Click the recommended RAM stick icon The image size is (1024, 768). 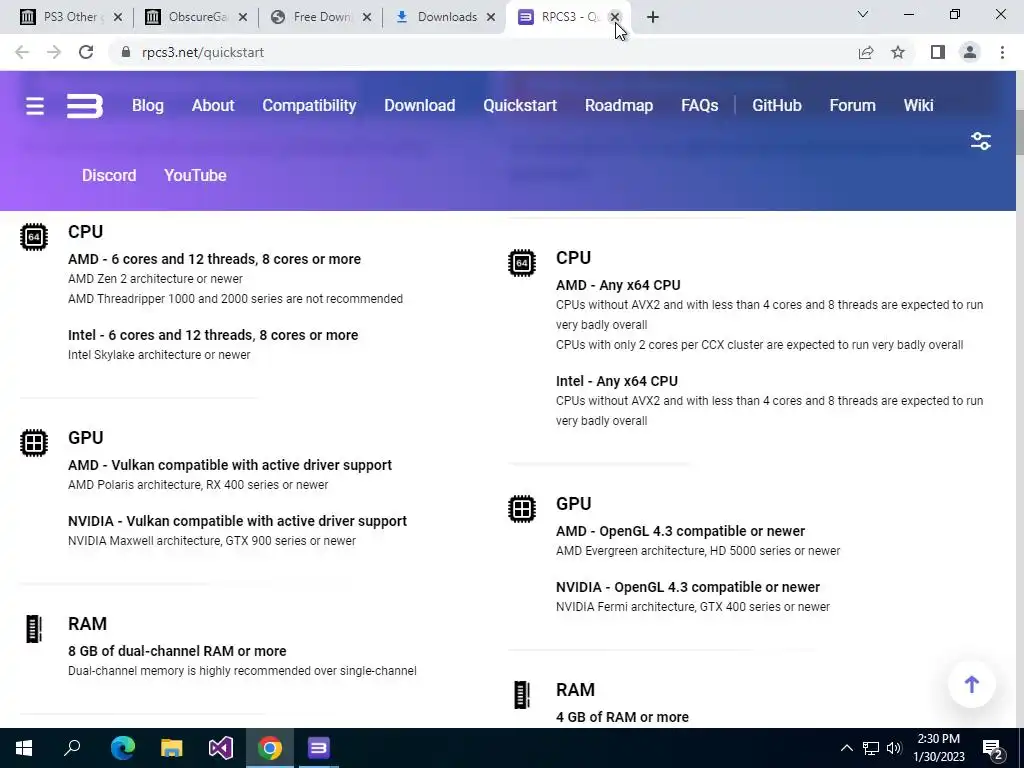coord(33,629)
